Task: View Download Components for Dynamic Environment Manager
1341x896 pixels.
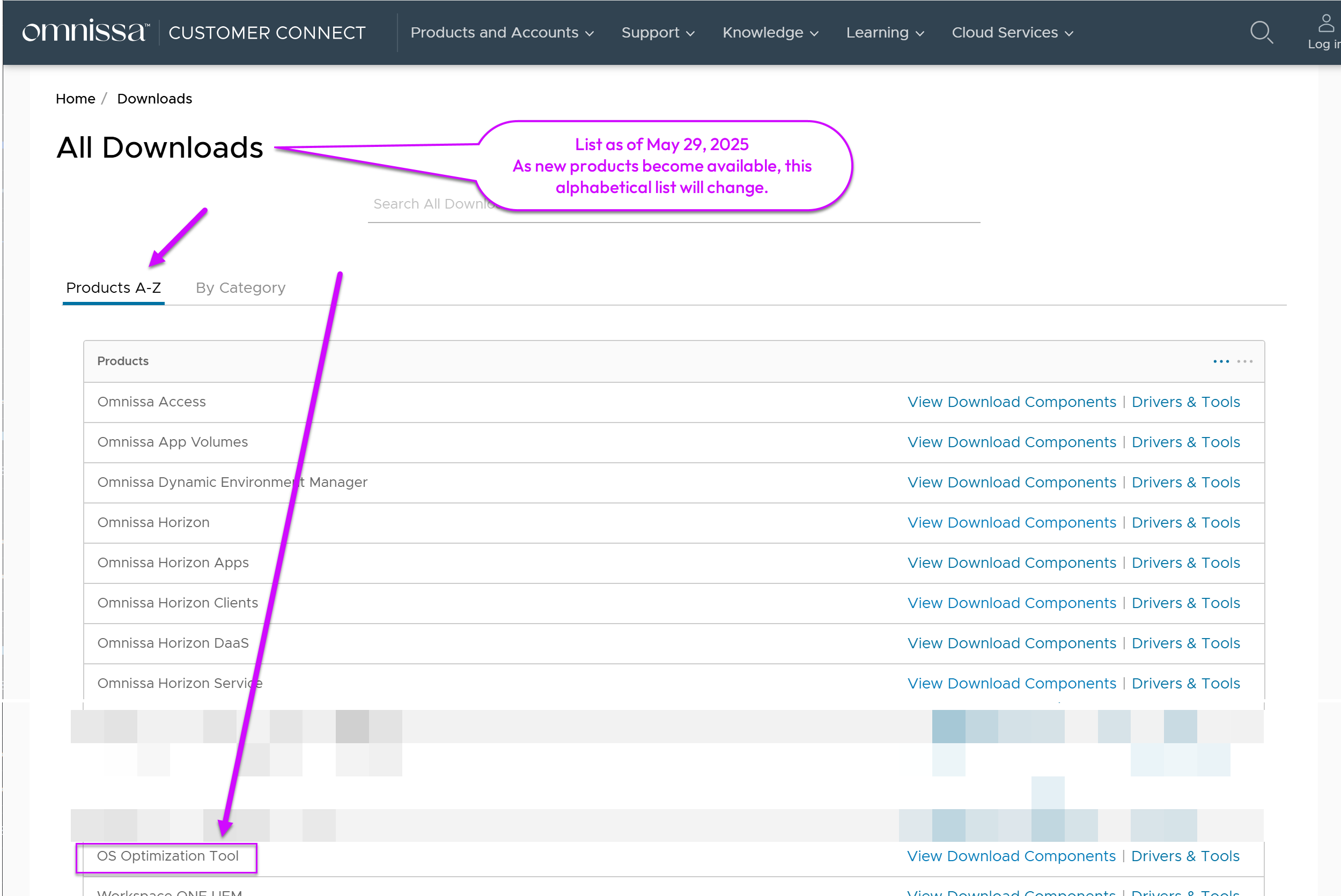Action: 1012,482
